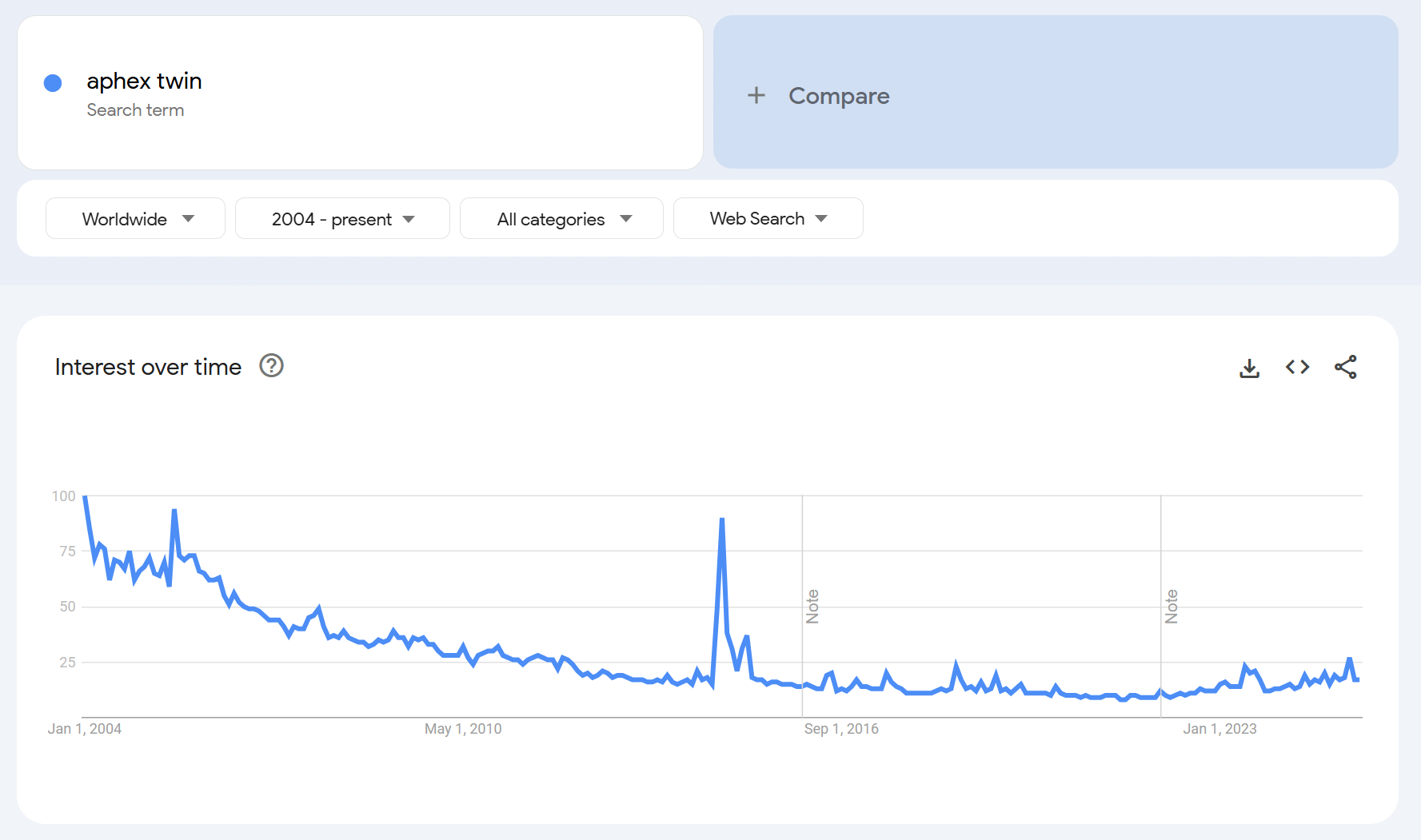Screen dimensions: 1421x840
Task: Open the All categories dropdown
Action: pyautogui.click(x=561, y=219)
